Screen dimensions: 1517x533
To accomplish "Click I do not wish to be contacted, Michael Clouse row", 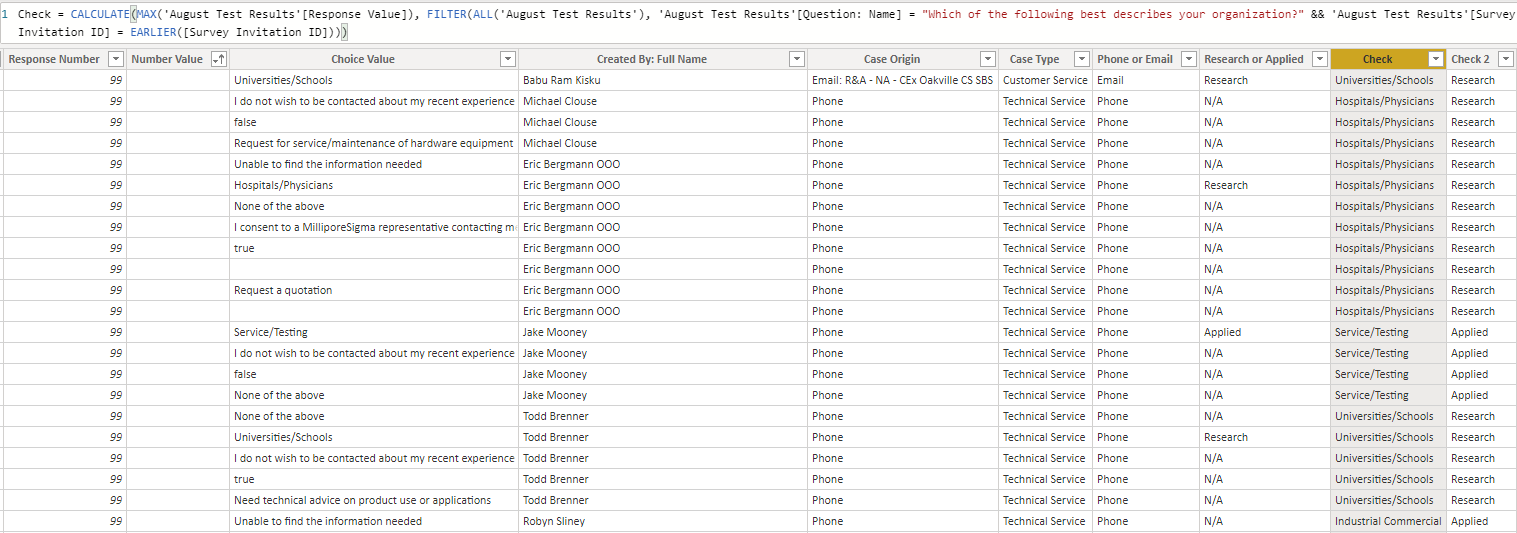I will point(373,101).
